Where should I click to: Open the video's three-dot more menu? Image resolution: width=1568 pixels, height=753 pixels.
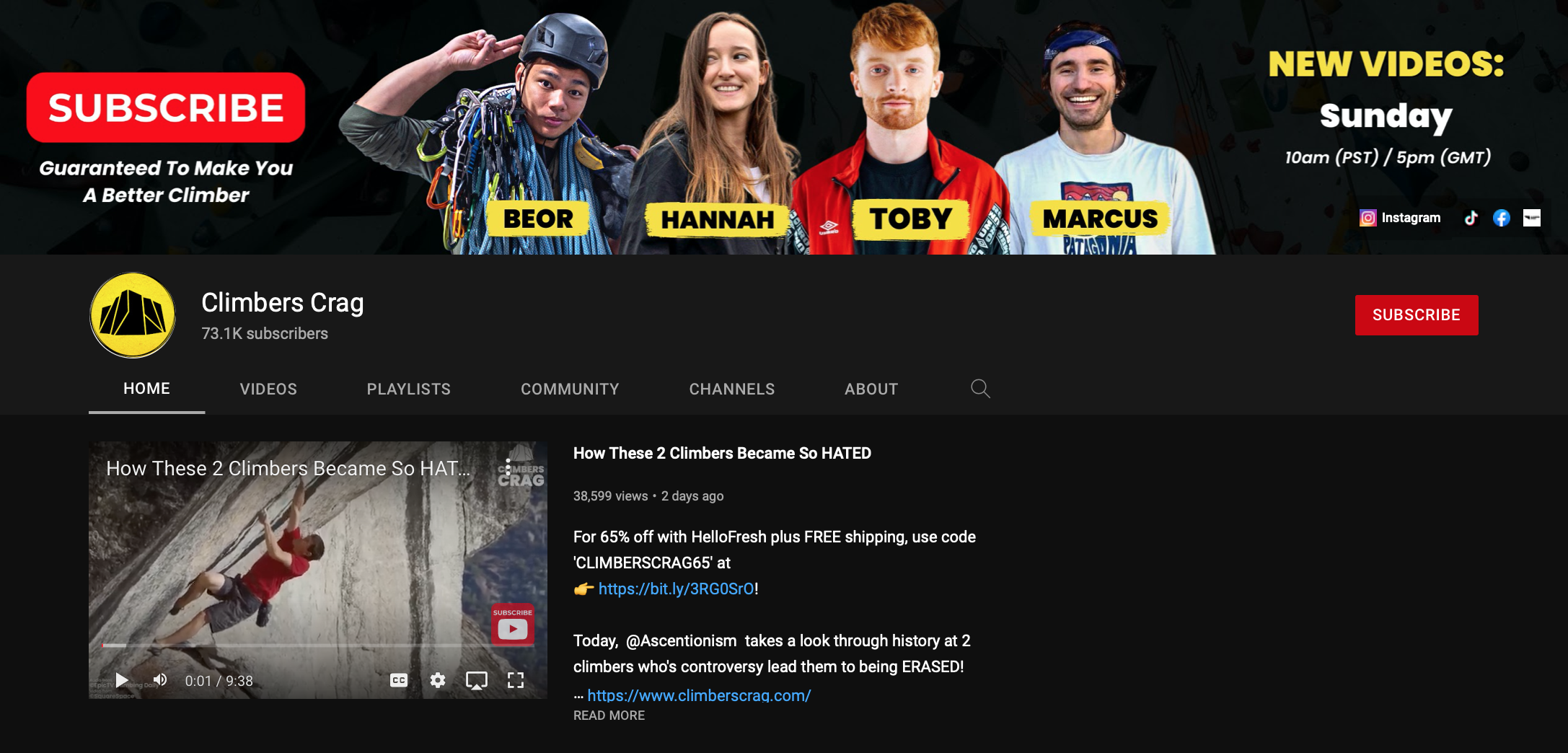point(508,467)
